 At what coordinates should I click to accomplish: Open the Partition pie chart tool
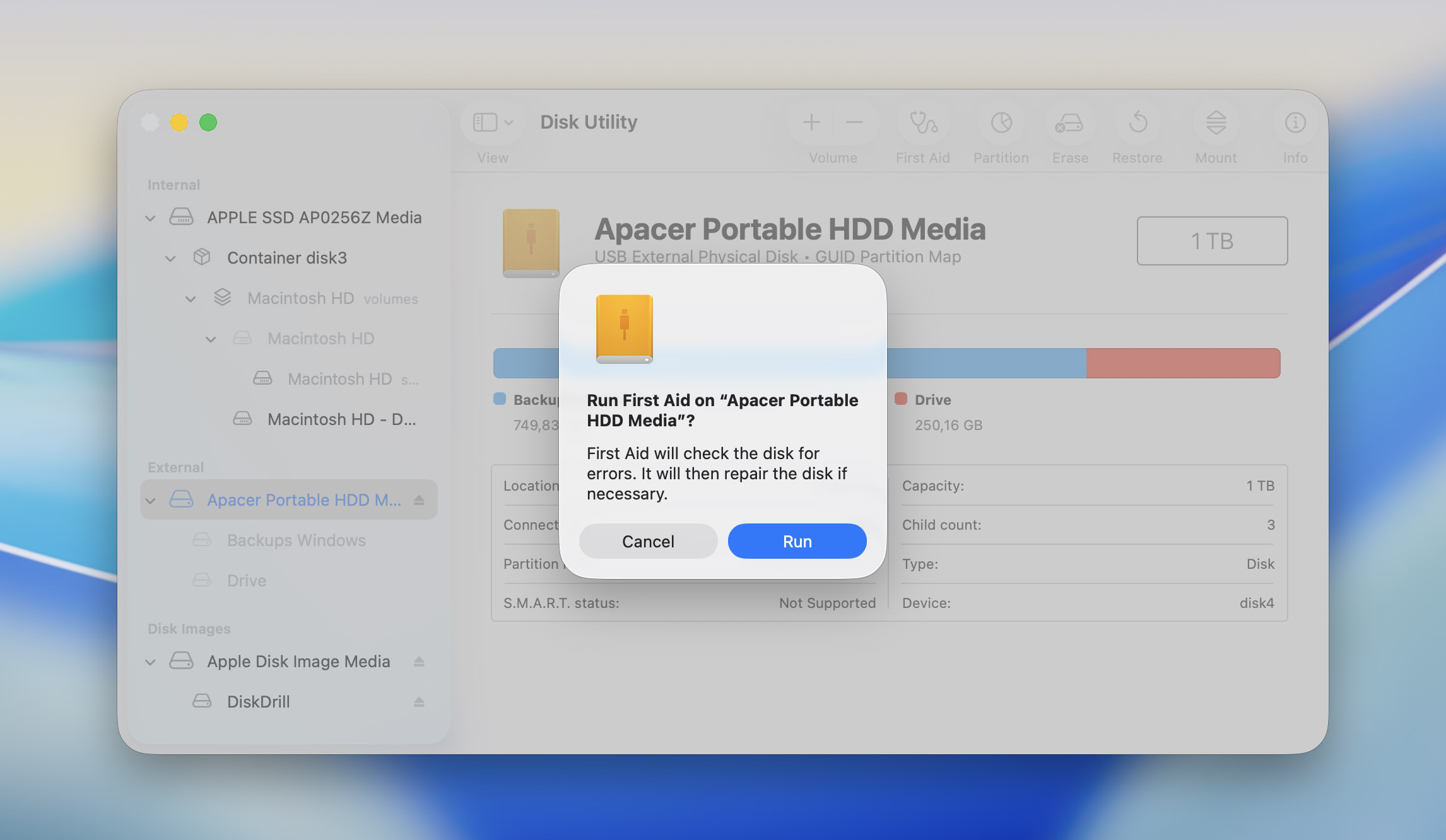(1001, 122)
